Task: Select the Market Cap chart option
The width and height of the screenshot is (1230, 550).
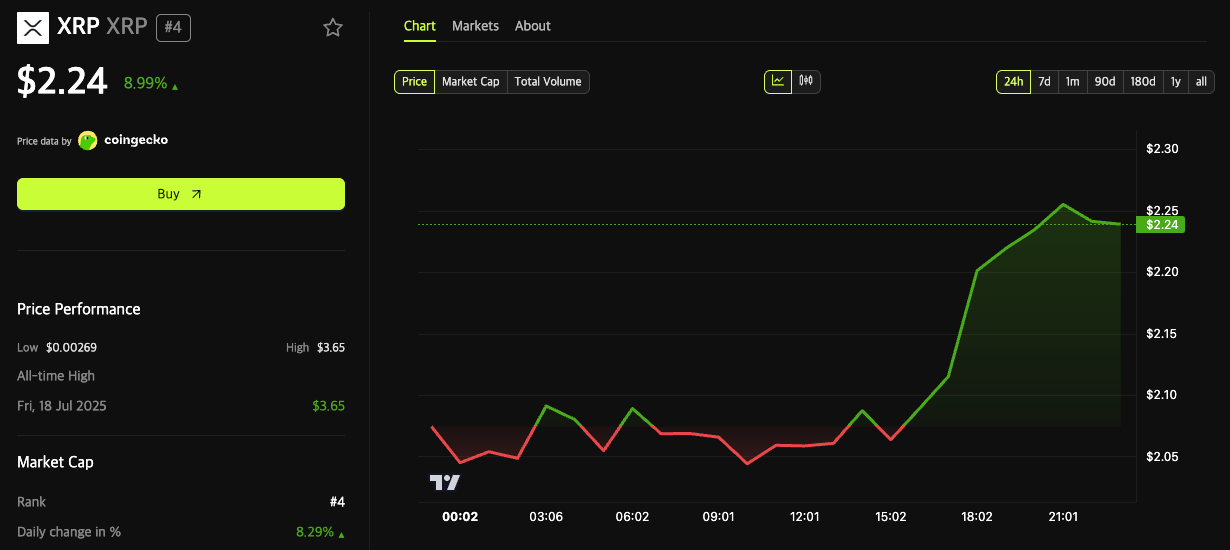Action: [470, 82]
